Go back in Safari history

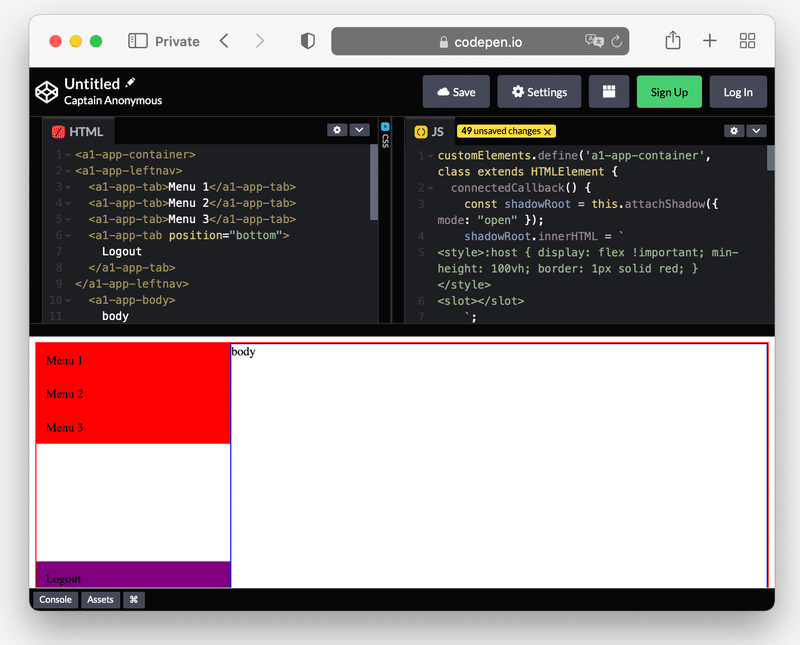(224, 41)
